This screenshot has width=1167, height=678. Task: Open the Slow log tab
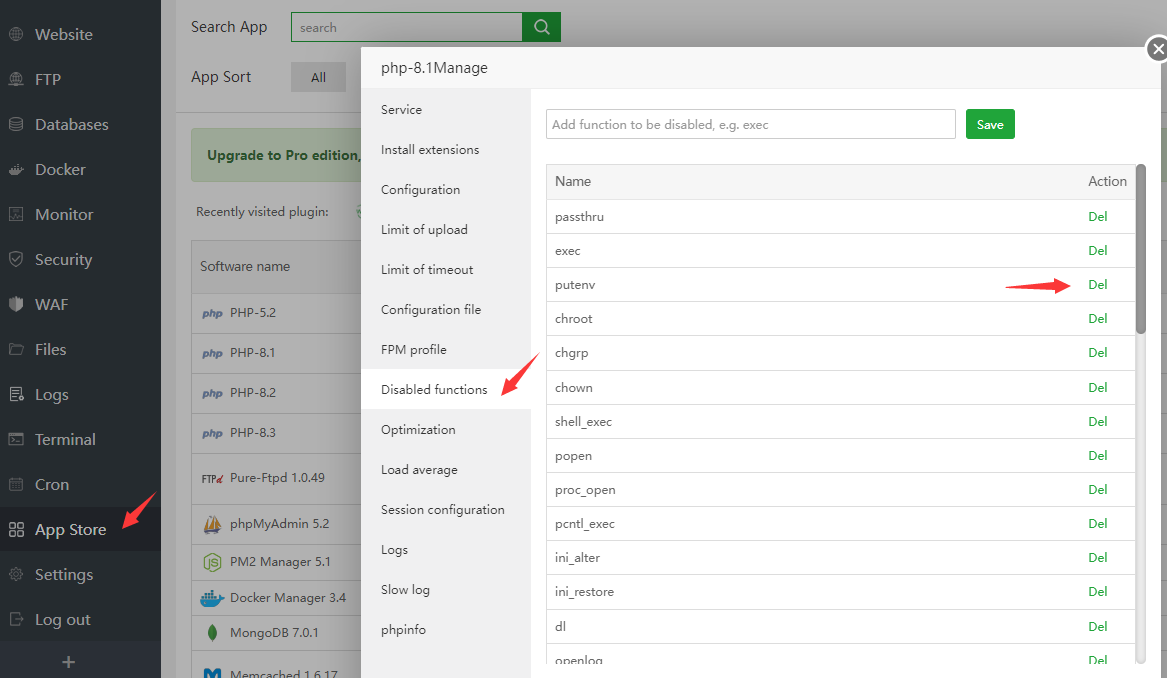tap(446, 589)
